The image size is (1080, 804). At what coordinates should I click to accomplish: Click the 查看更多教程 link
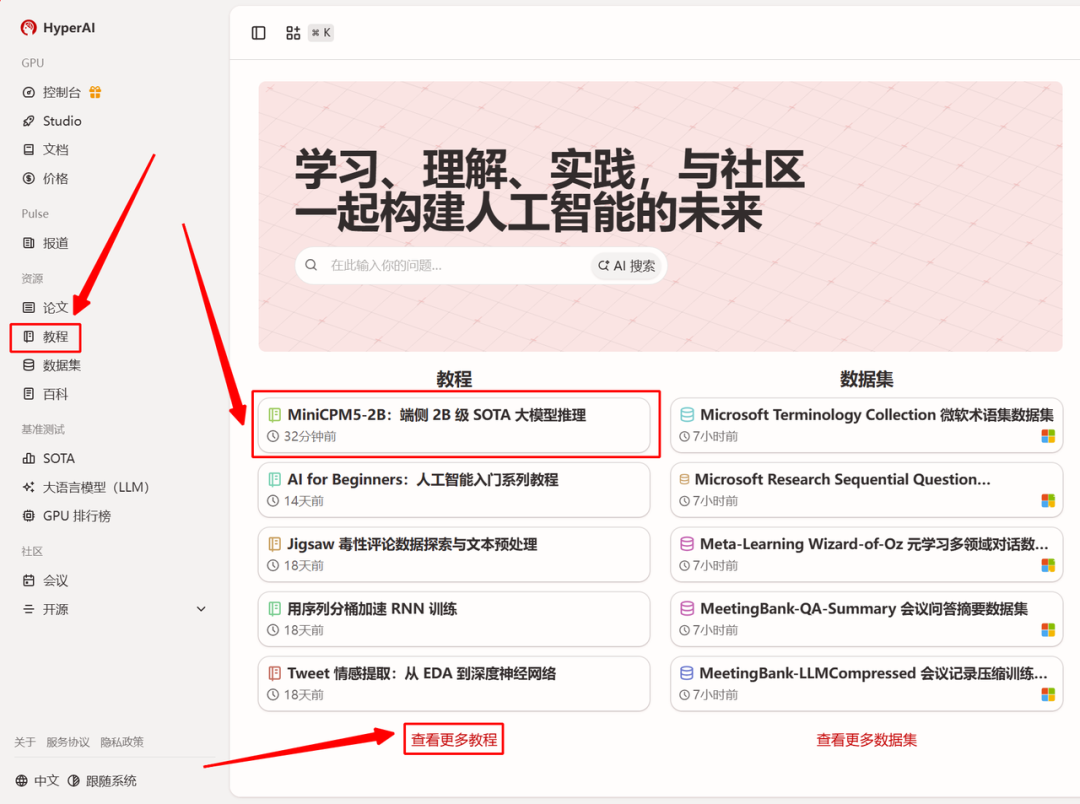tap(454, 739)
